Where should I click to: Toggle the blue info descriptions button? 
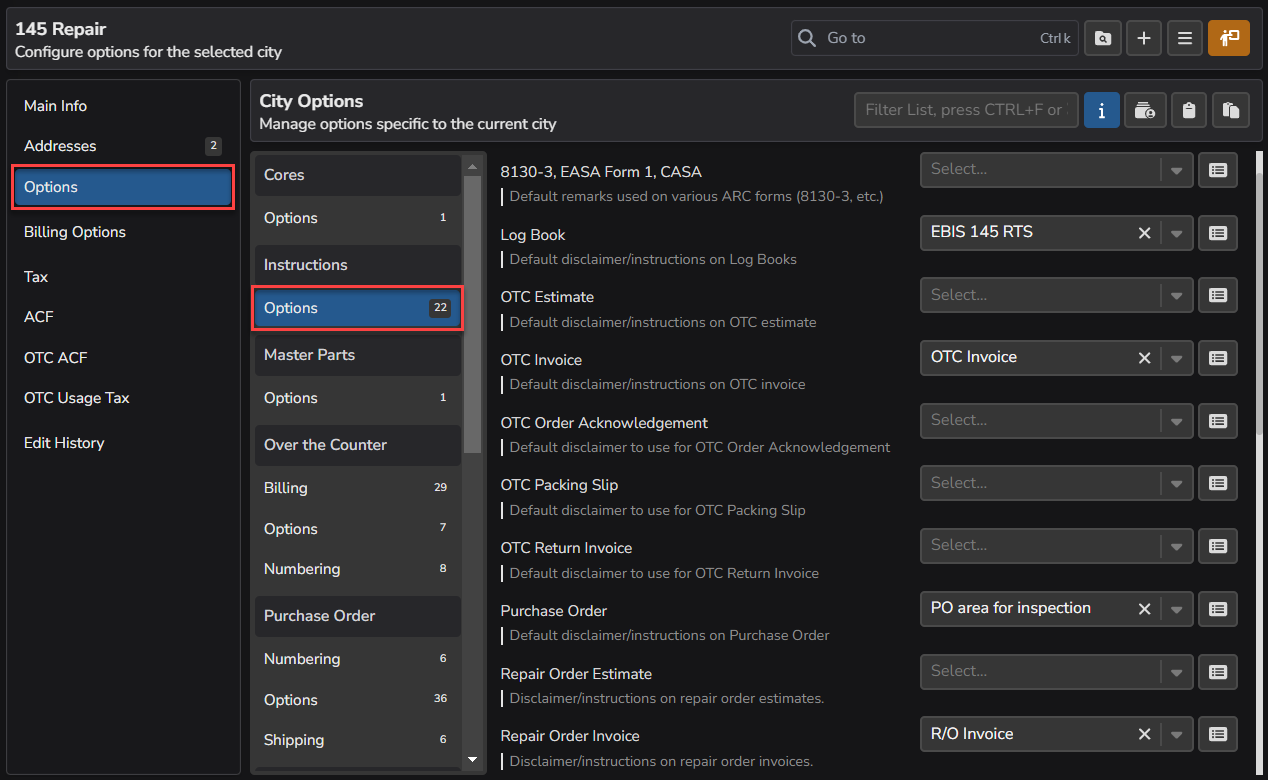[x=1101, y=110]
